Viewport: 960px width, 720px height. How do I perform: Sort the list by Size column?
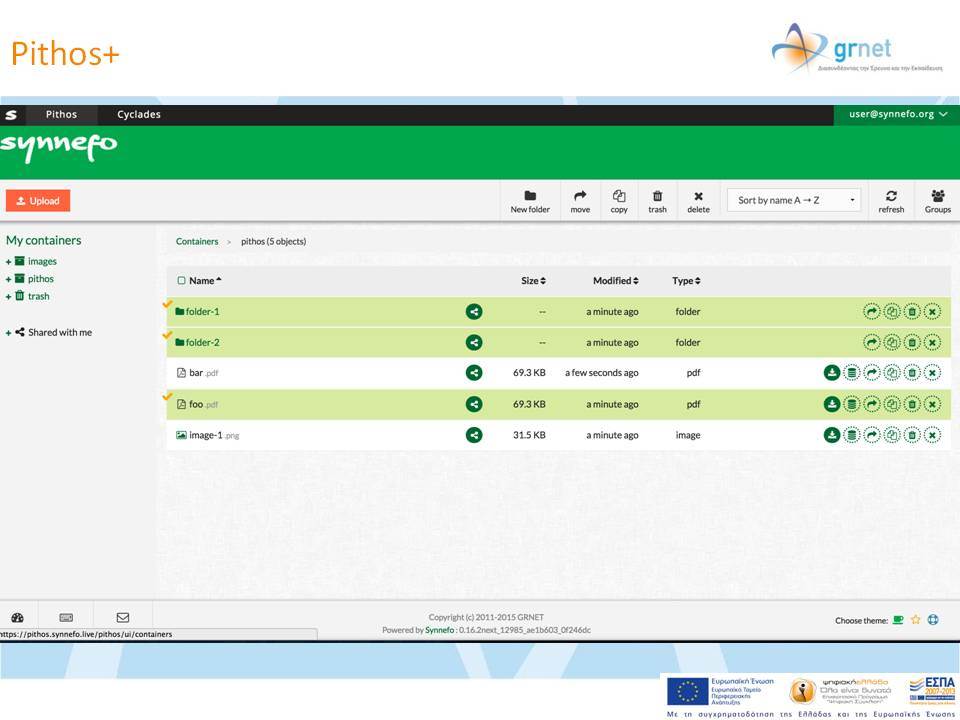pyautogui.click(x=533, y=281)
